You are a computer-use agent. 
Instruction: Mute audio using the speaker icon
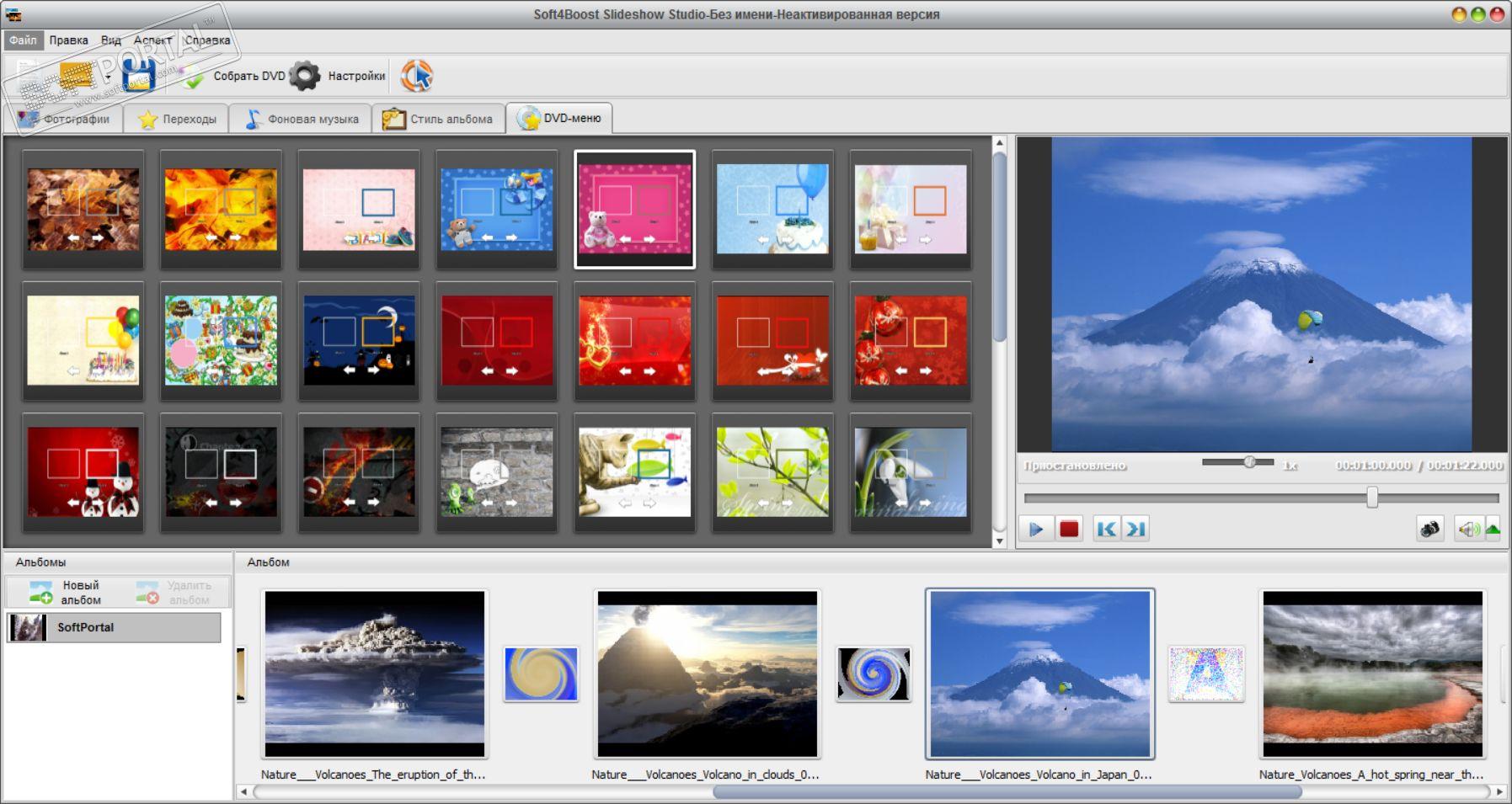[1469, 529]
